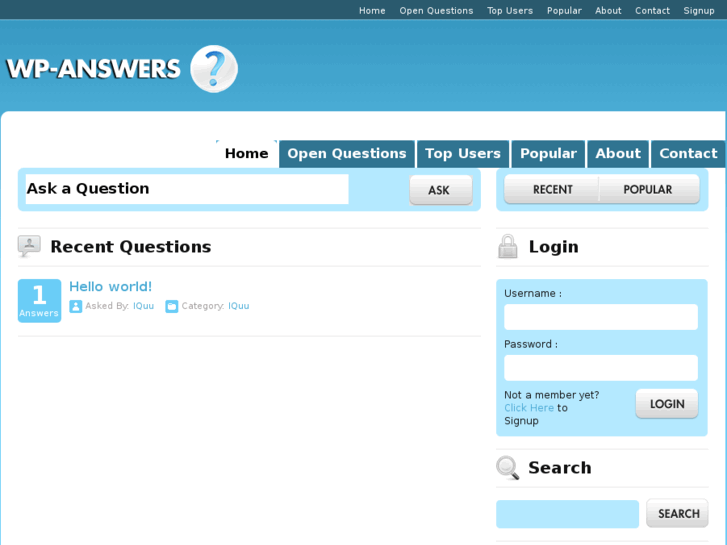The image size is (727, 545).
Task: Focus the Username input field
Action: click(x=601, y=317)
